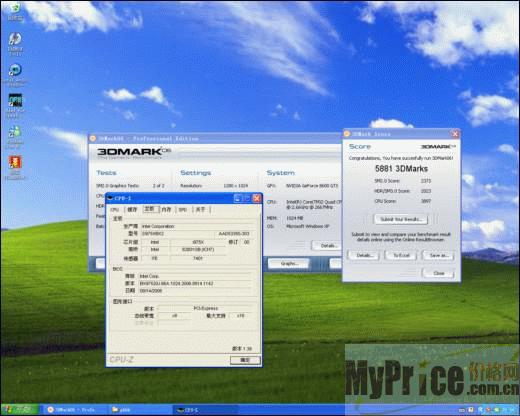The width and height of the screenshot is (520, 416).
Task: Minimize the CPU-Z window
Action: pos(237,198)
